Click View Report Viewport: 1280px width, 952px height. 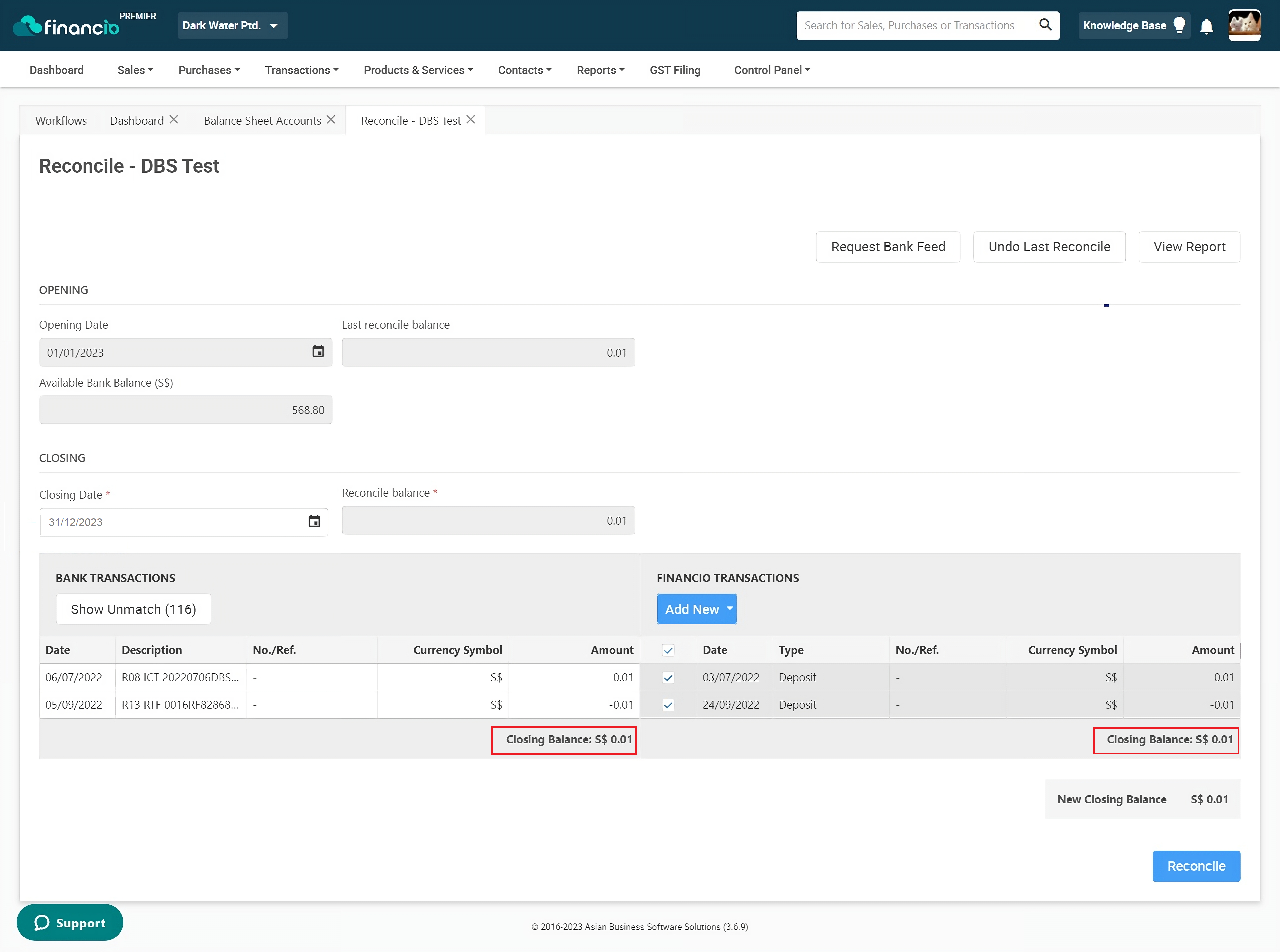point(1190,247)
